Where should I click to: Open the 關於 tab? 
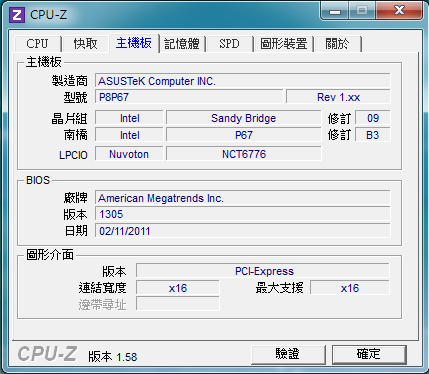click(337, 44)
